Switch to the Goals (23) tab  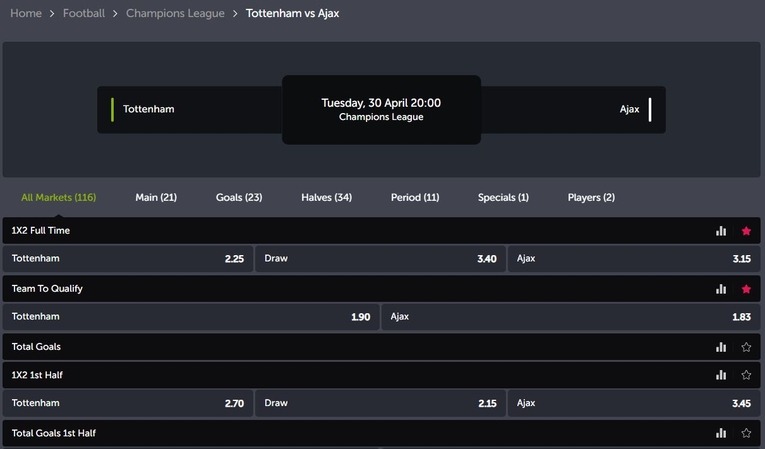[239, 197]
